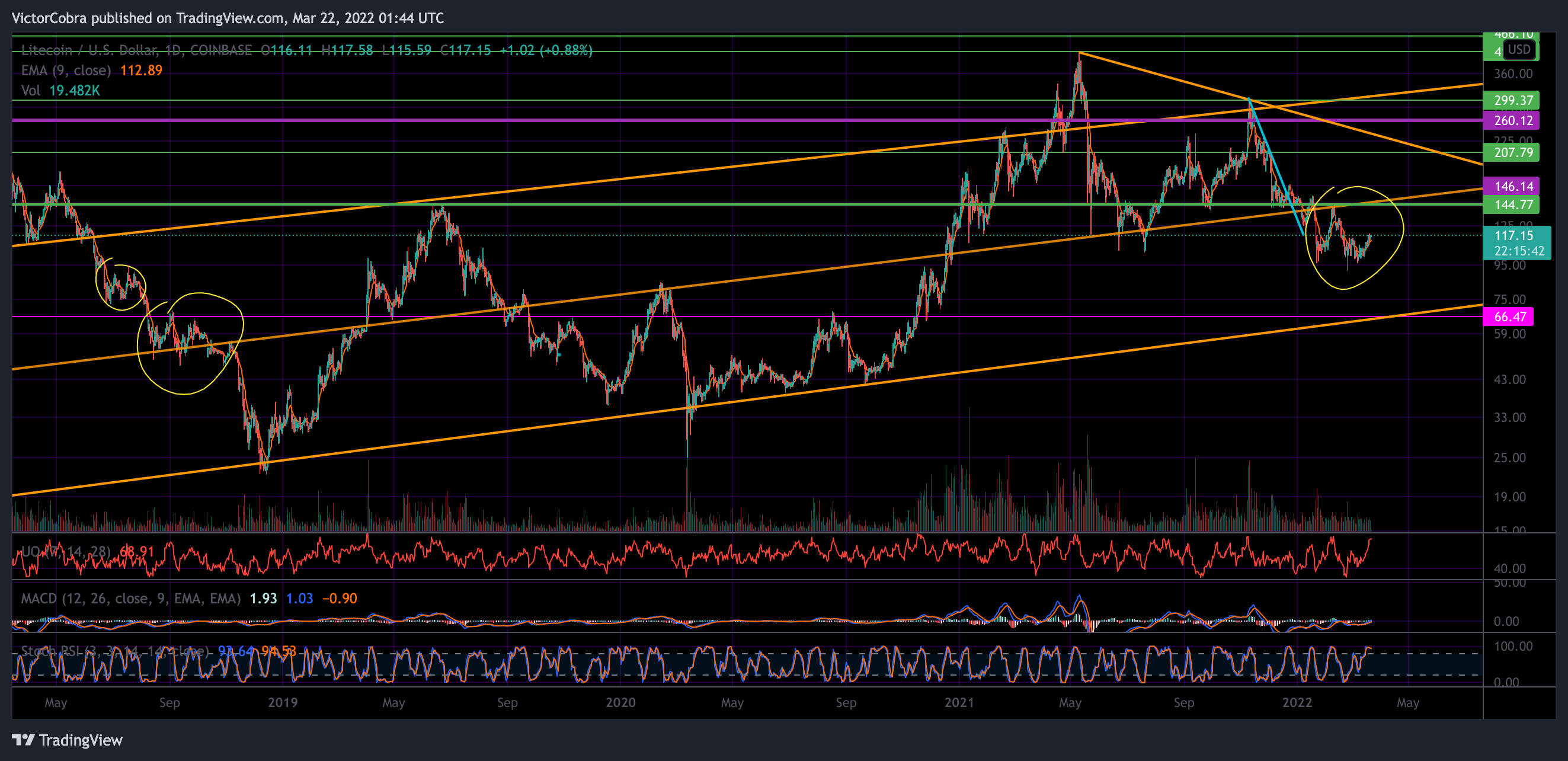Click the current price 117.15 label
This screenshot has height=761, width=1568.
pos(1514,235)
